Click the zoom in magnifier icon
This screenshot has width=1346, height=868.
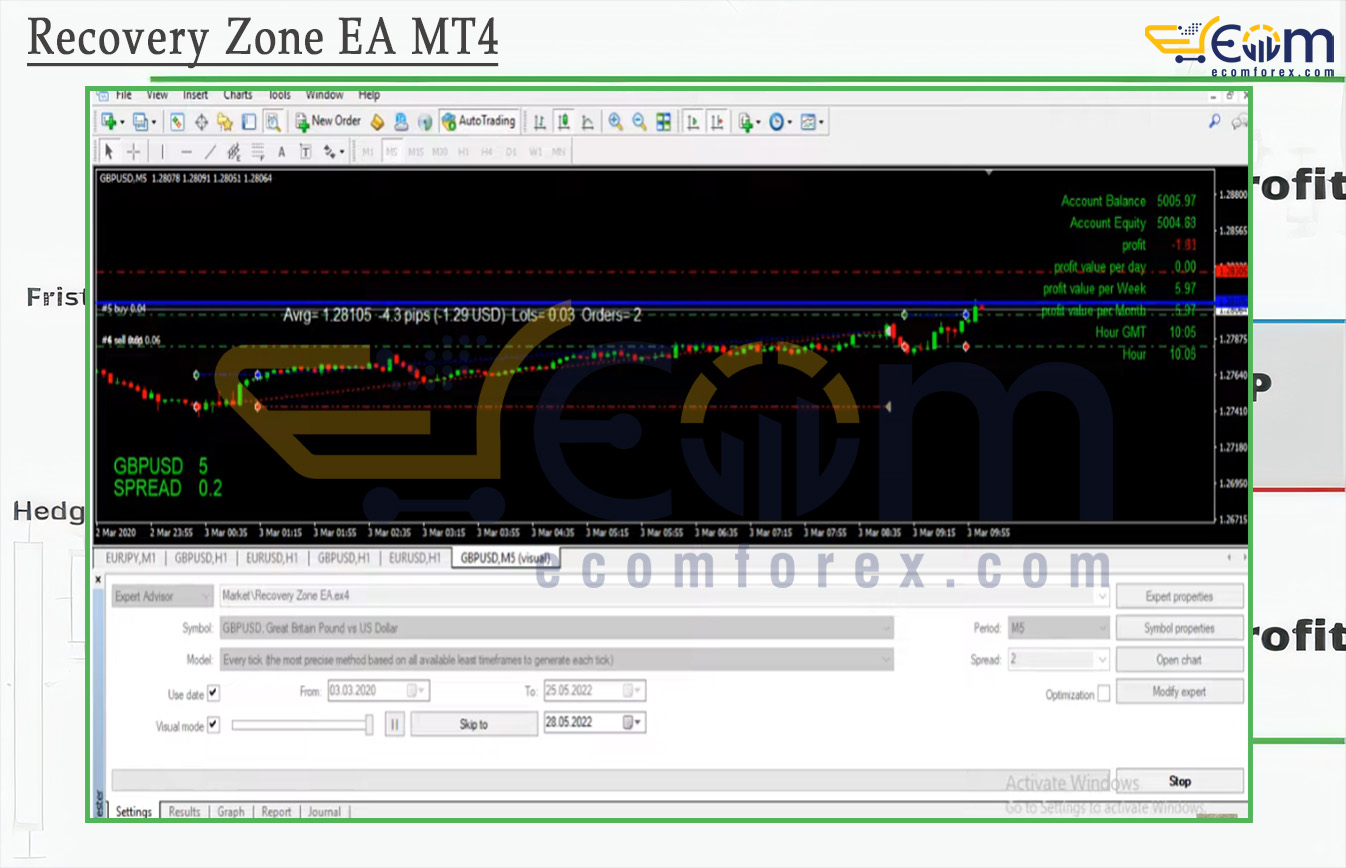point(616,121)
